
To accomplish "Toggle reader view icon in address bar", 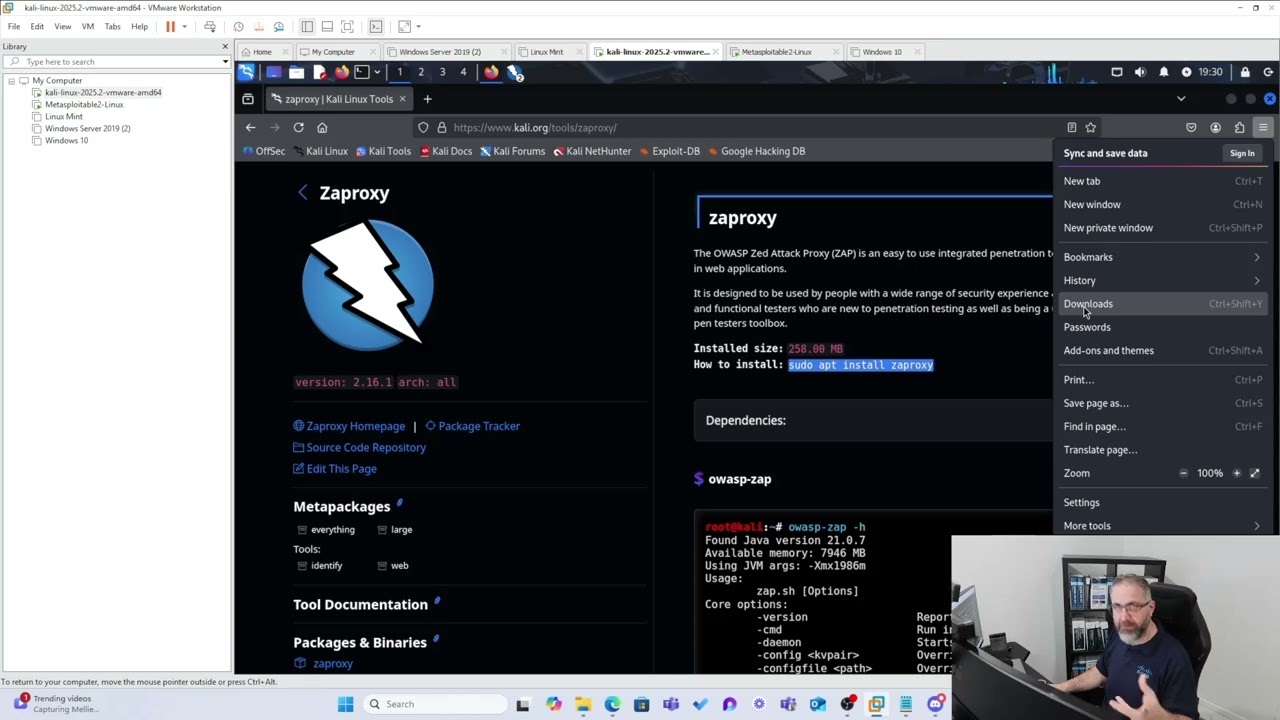I will (x=1072, y=127).
